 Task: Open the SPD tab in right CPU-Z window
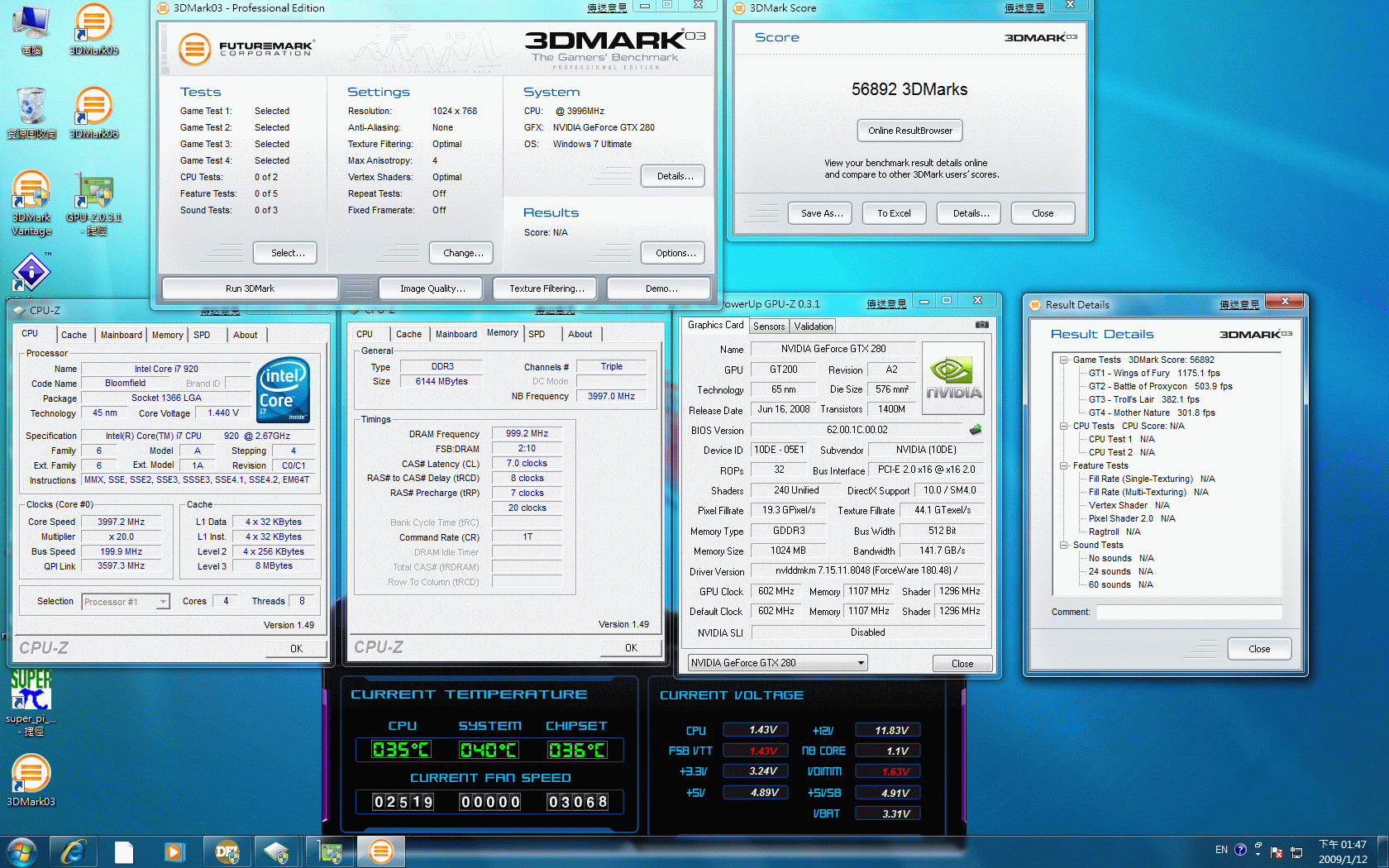(537, 334)
